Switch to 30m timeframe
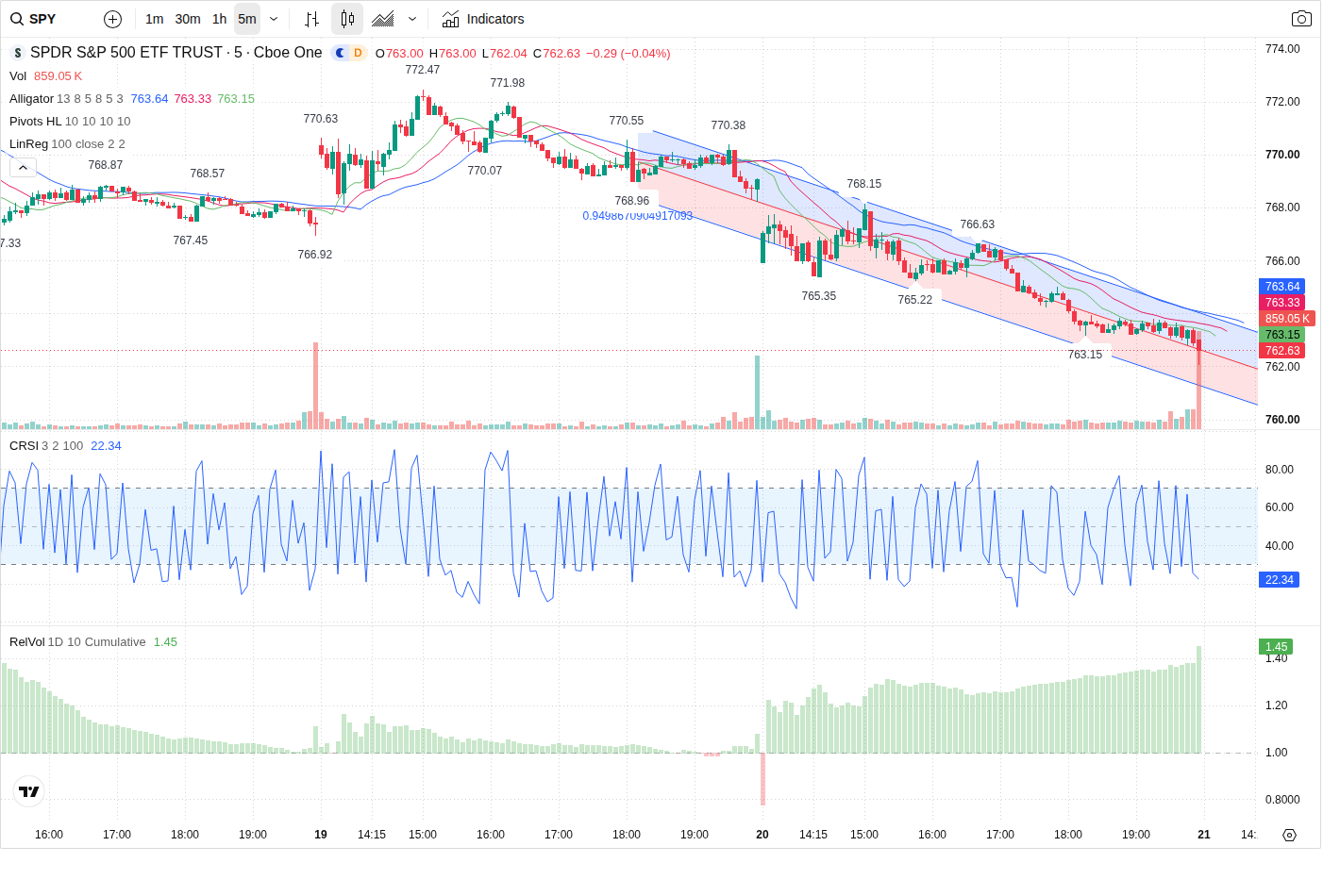Viewport: 1340px width, 896px height. click(x=188, y=19)
